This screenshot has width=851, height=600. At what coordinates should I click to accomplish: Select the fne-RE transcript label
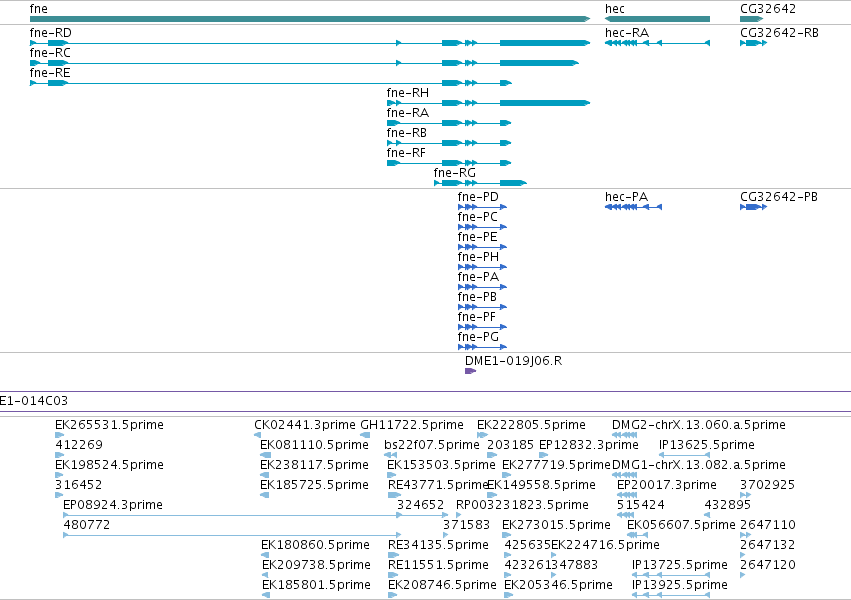(x=50, y=73)
